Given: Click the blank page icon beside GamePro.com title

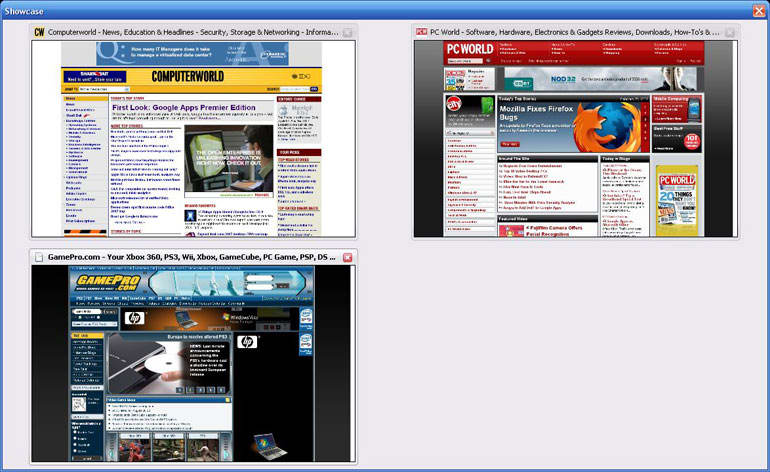Looking at the screenshot, I should pyautogui.click(x=39, y=257).
